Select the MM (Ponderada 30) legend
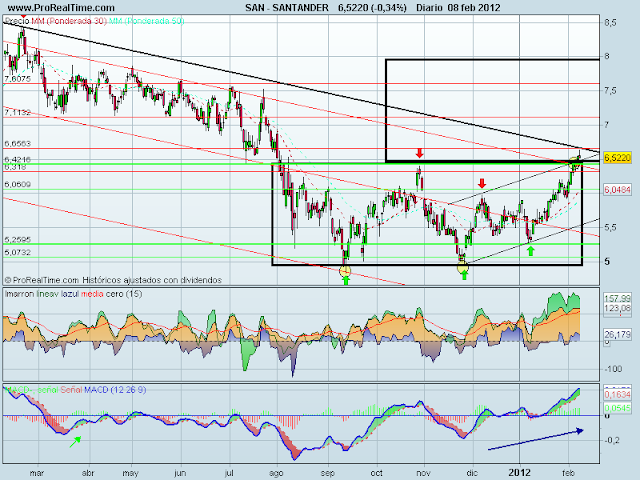 pos(69,21)
